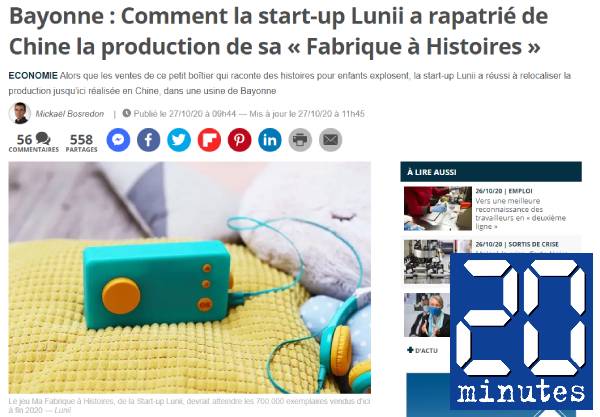Open the ECONOMIE category link
The width and height of the screenshot is (600, 417).
[x=33, y=76]
